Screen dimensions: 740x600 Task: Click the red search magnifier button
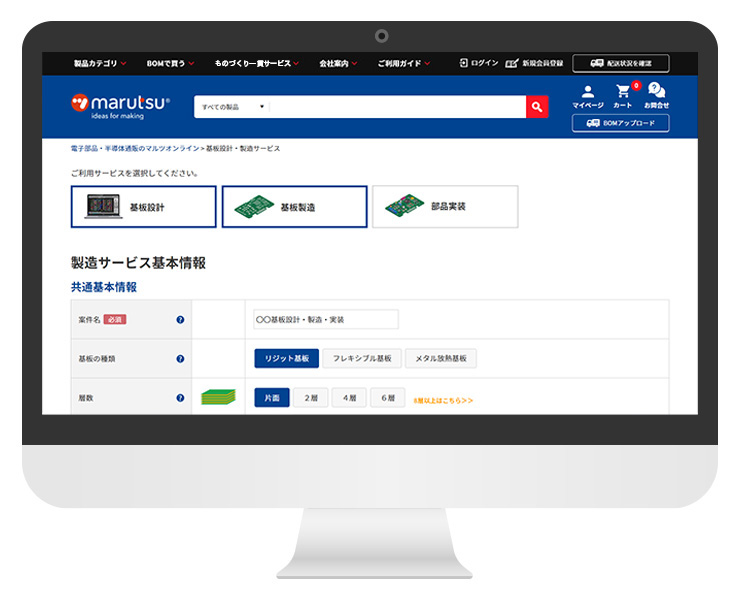(537, 107)
